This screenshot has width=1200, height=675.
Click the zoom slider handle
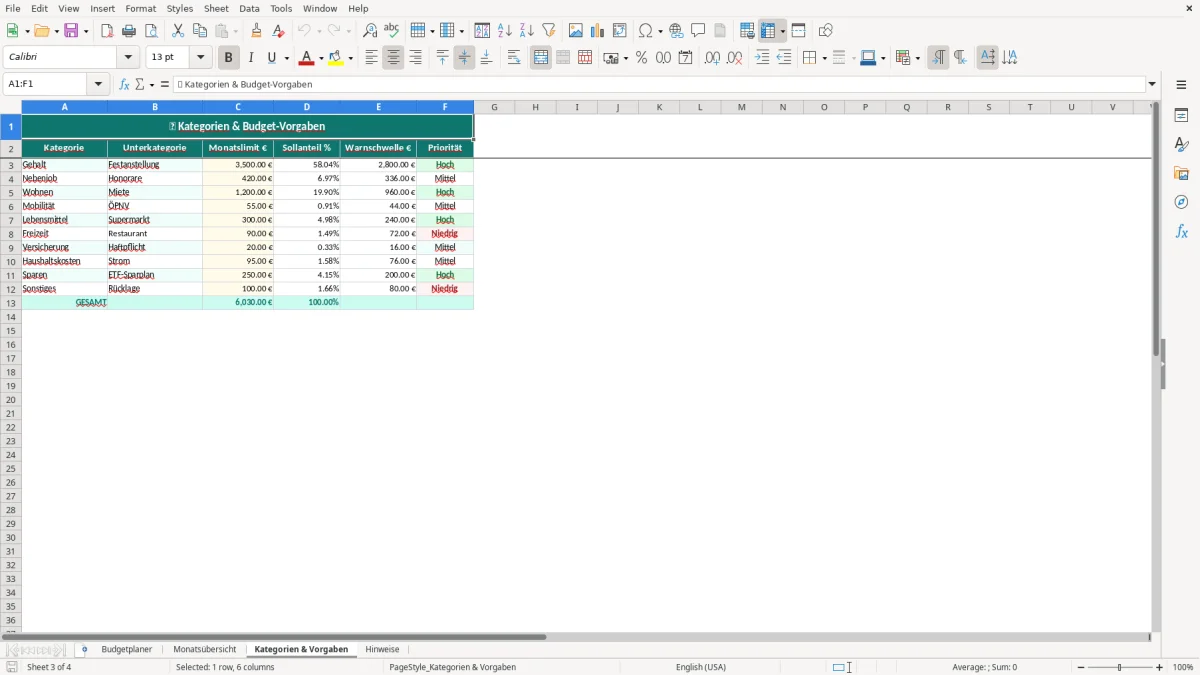coord(1120,667)
